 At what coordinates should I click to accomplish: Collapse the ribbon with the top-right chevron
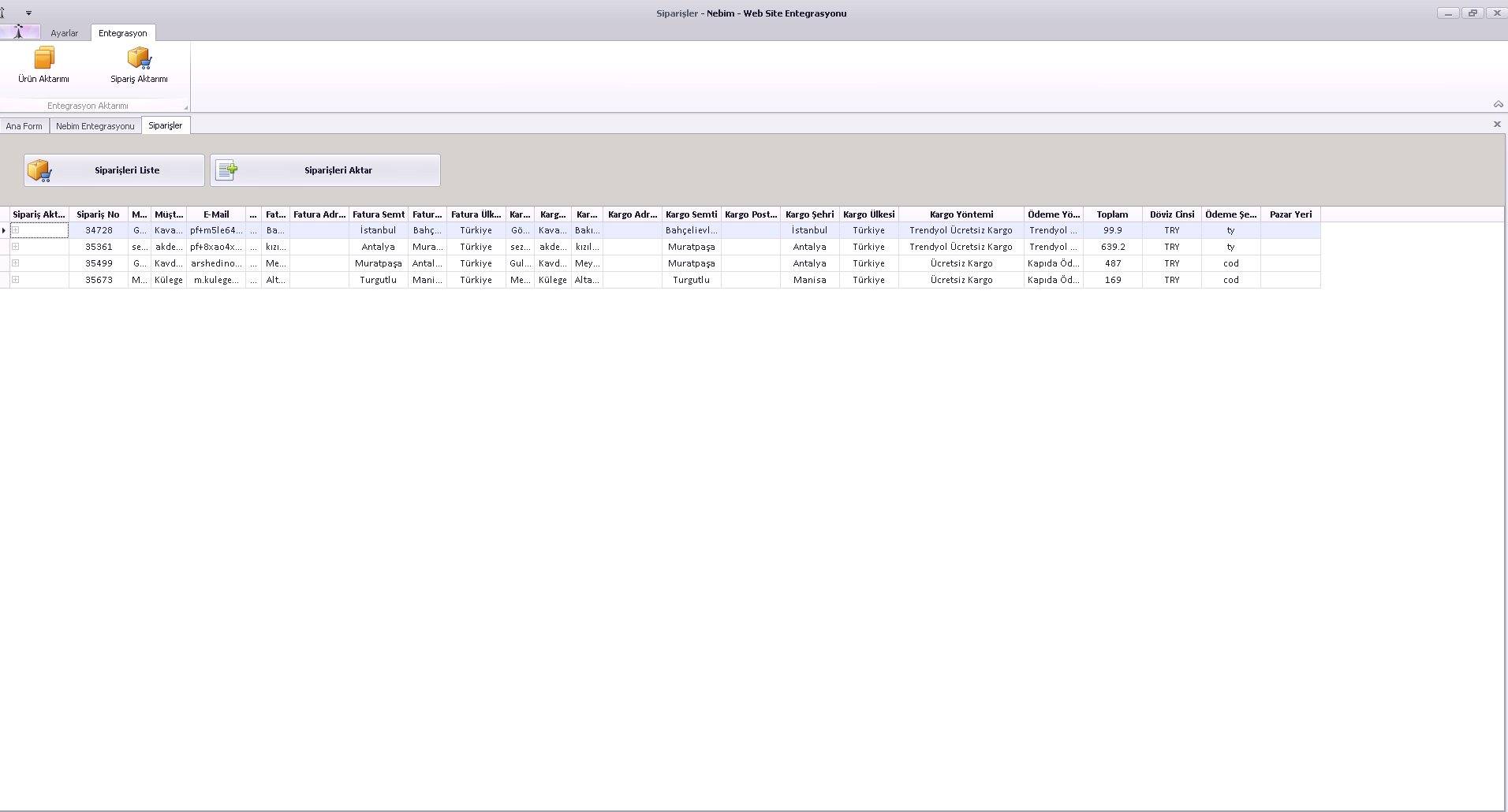coord(1498,104)
